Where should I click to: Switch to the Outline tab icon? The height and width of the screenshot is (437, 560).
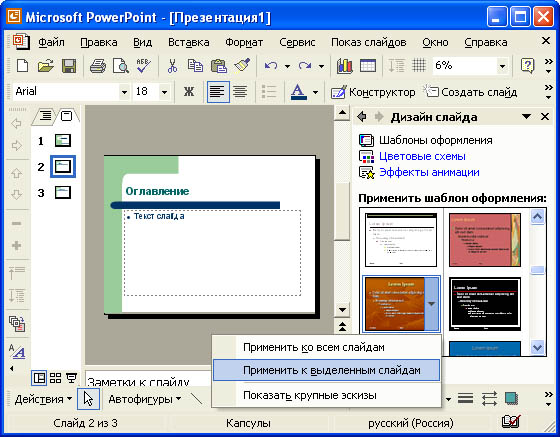(46, 116)
